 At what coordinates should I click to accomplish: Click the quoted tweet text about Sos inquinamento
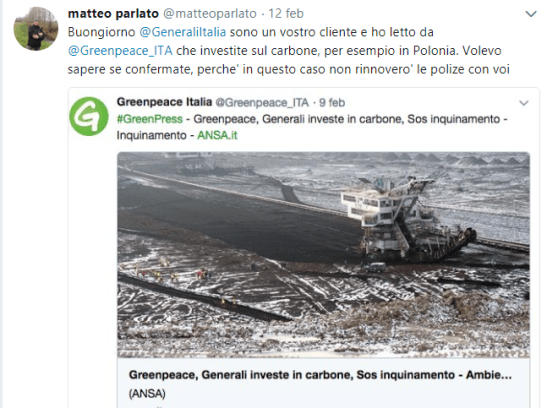tap(312, 127)
